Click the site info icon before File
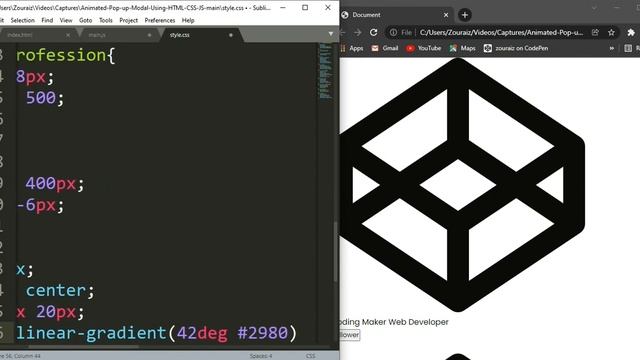This screenshot has height=360, width=640. click(393, 32)
